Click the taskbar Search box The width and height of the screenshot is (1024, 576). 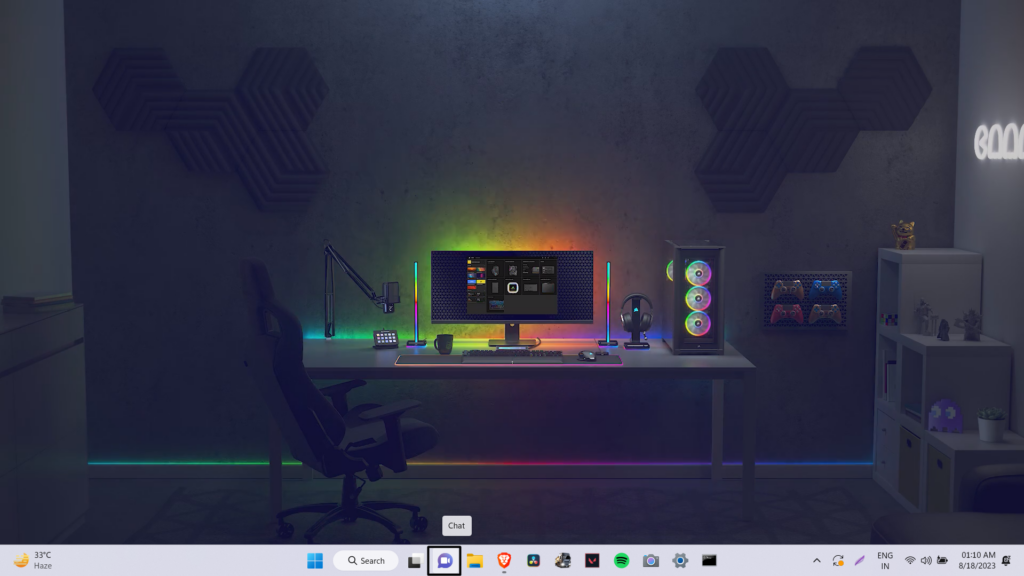[365, 561]
